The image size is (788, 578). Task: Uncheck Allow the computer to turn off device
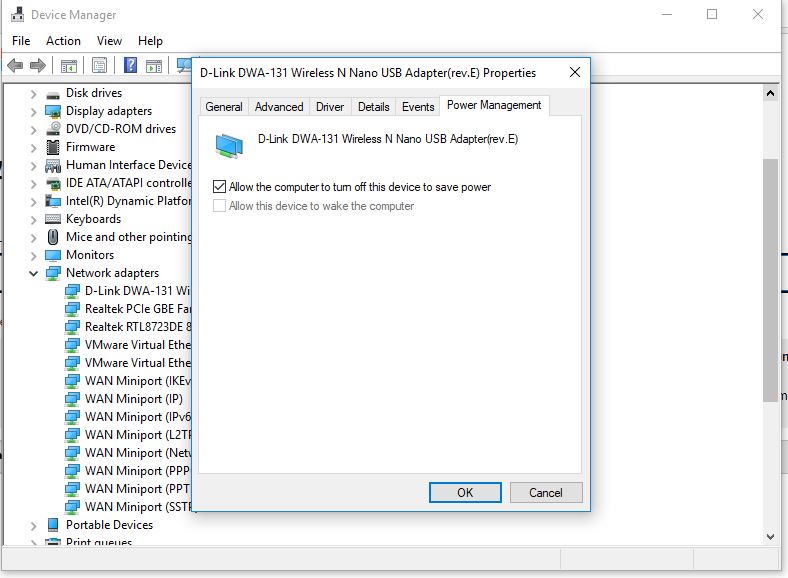coord(219,187)
